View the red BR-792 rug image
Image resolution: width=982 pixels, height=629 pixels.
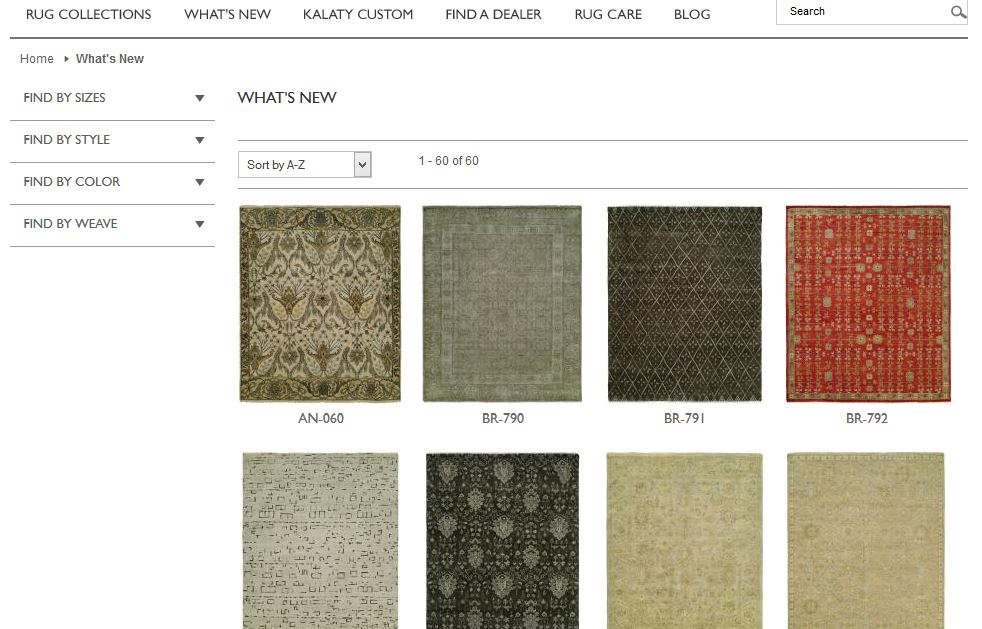(868, 304)
